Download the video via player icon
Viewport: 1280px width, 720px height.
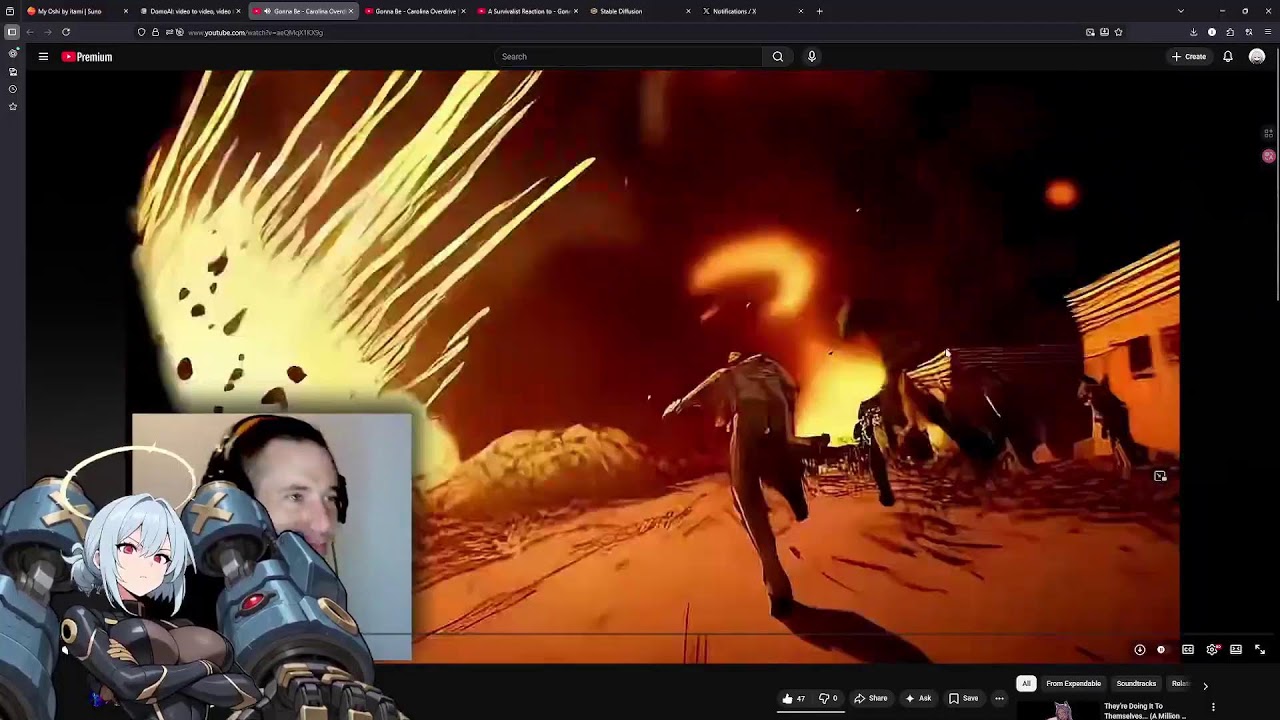(x=1139, y=650)
